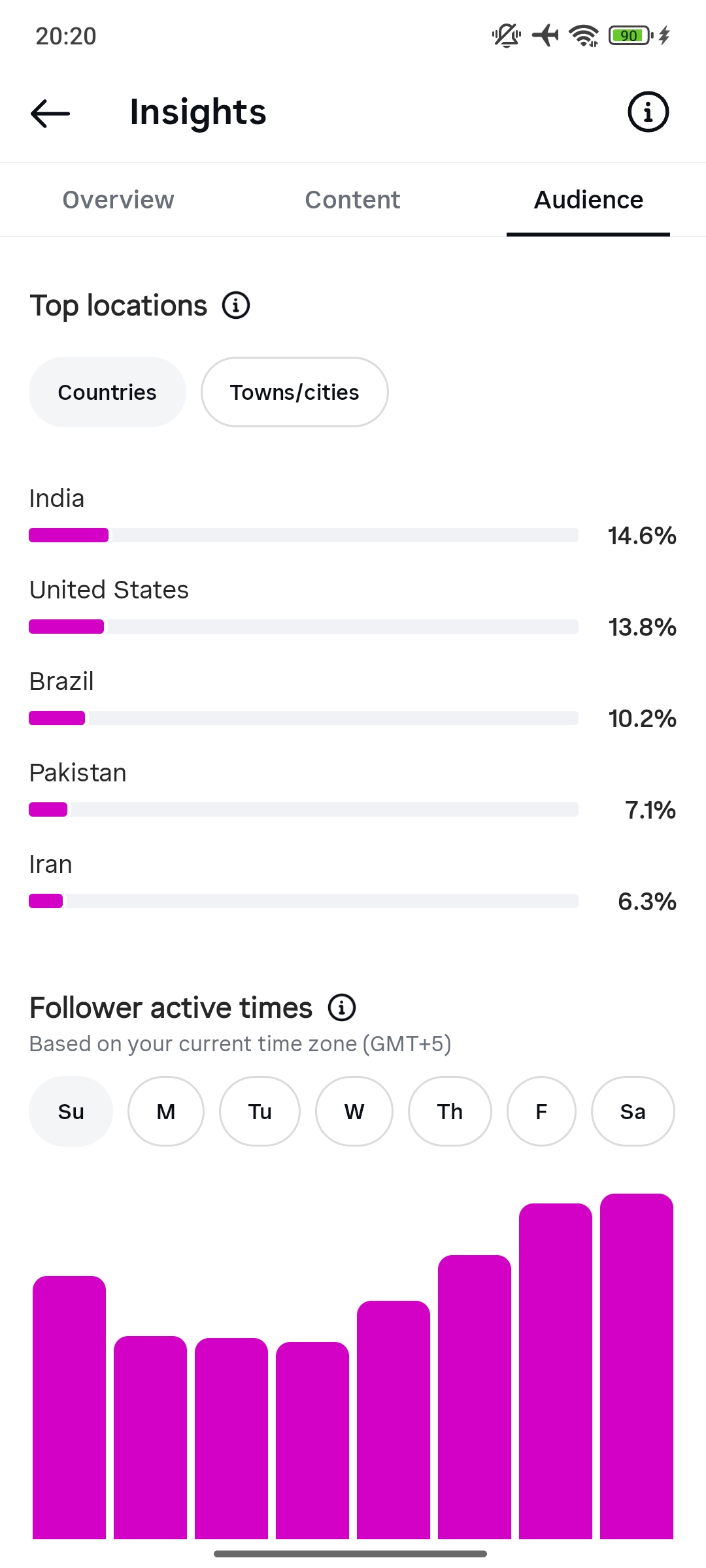Select the Towns/cities filter chip
This screenshot has height=1568, width=706.
click(x=295, y=392)
